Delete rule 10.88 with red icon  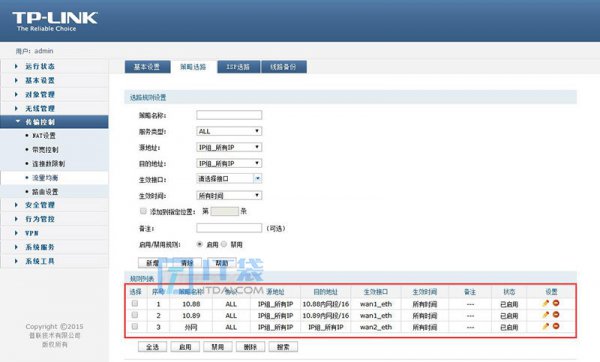[x=556, y=303]
